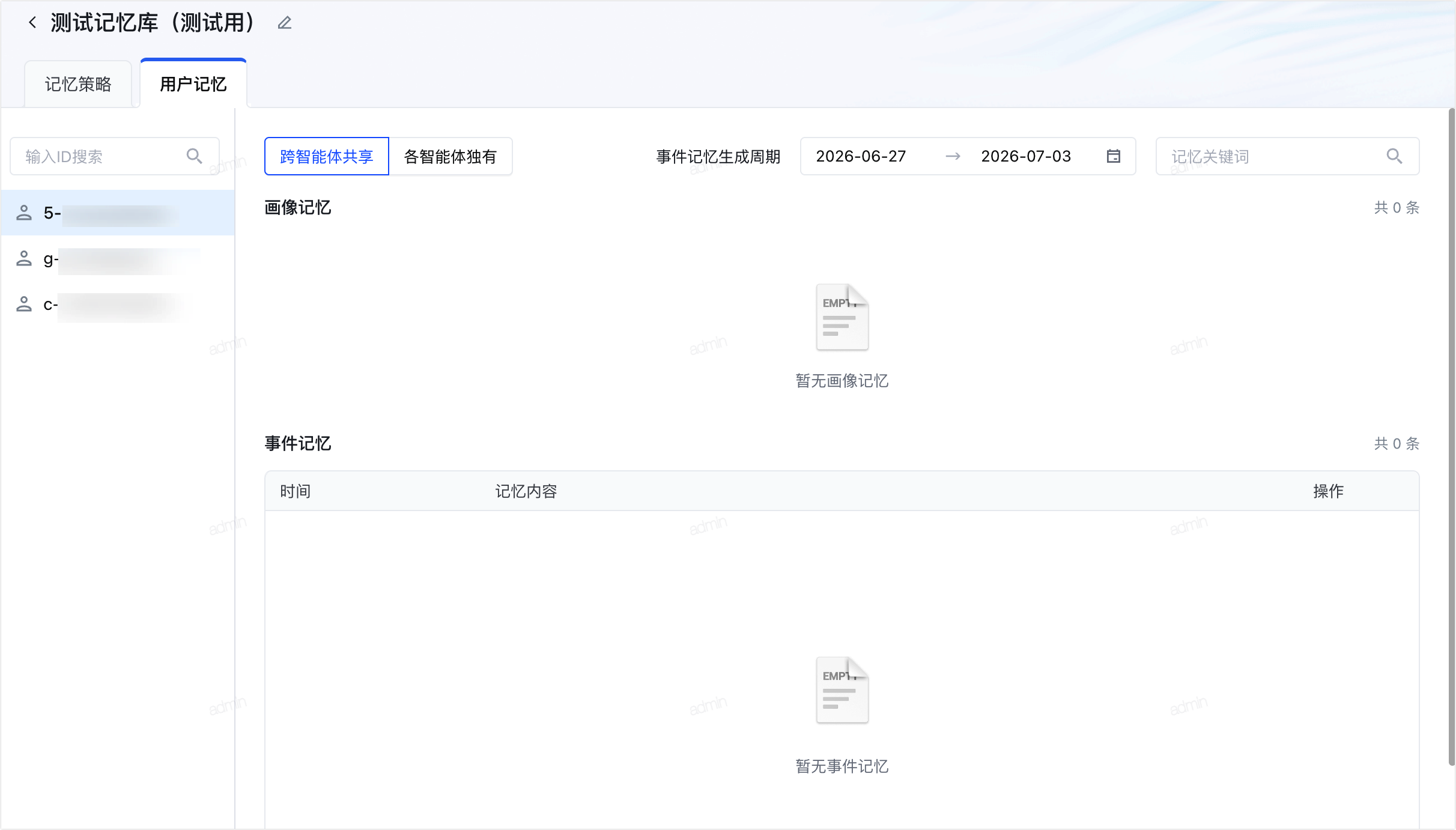Viewport: 1456px width, 830px height.
Task: Click the 画像记忆 section heading
Action: (298, 207)
